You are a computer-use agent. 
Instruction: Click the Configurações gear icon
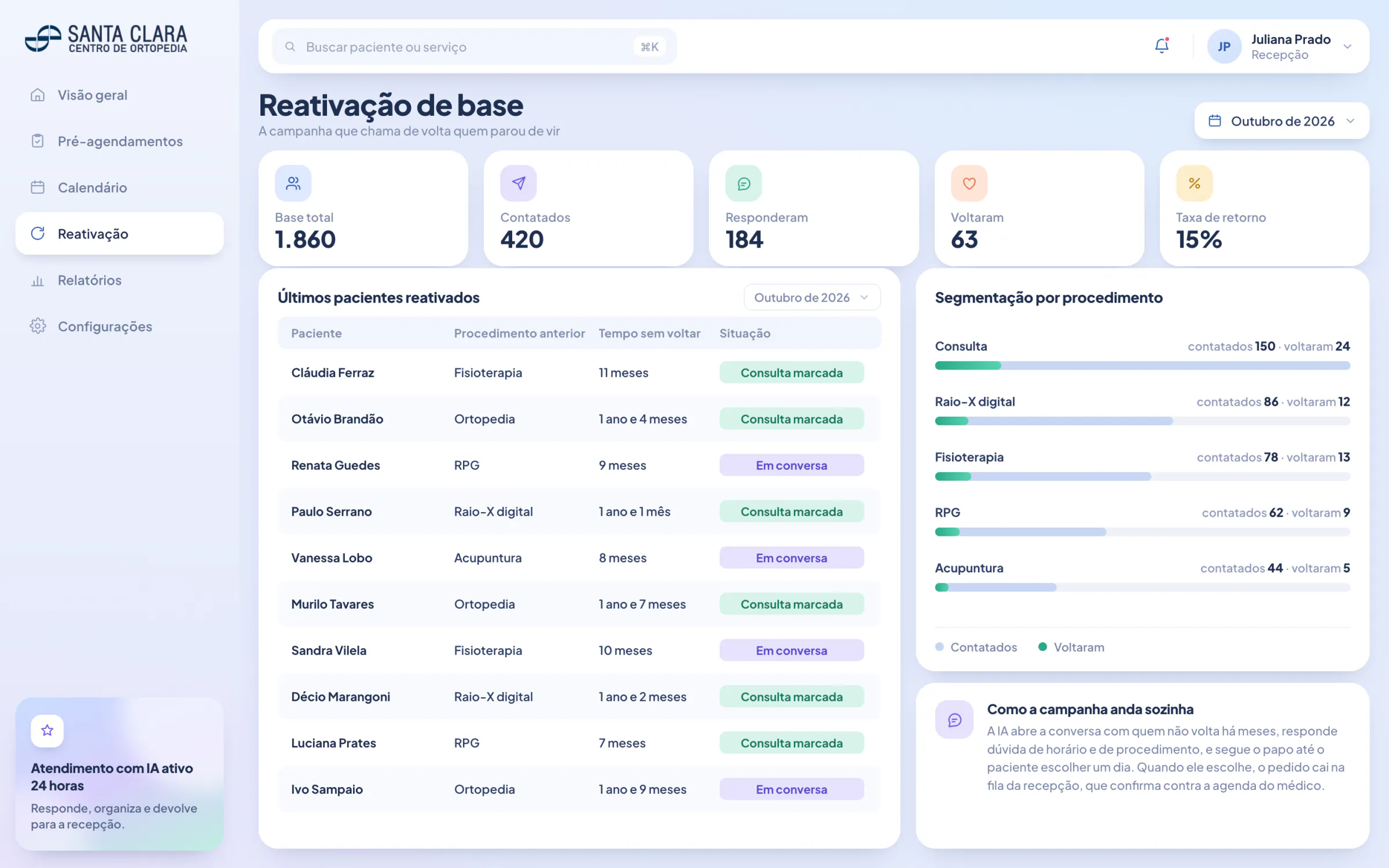(38, 326)
